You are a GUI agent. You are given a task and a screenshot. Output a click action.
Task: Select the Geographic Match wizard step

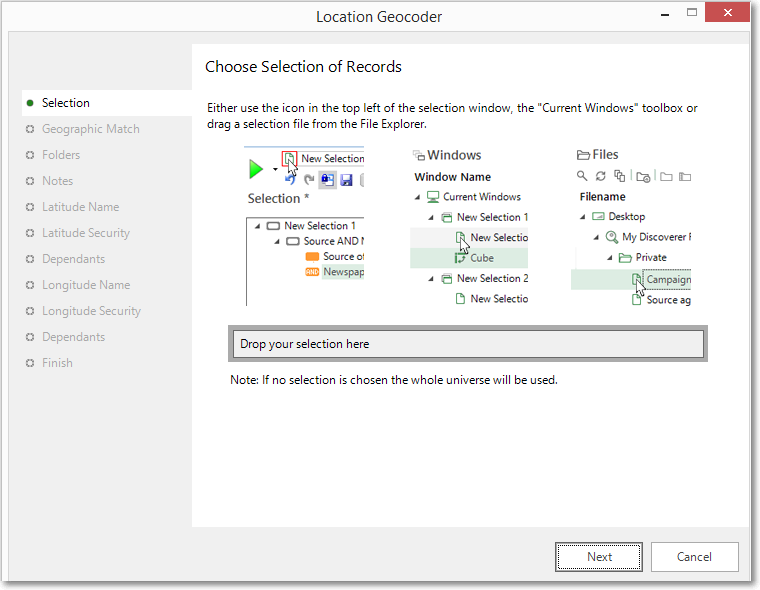(91, 129)
